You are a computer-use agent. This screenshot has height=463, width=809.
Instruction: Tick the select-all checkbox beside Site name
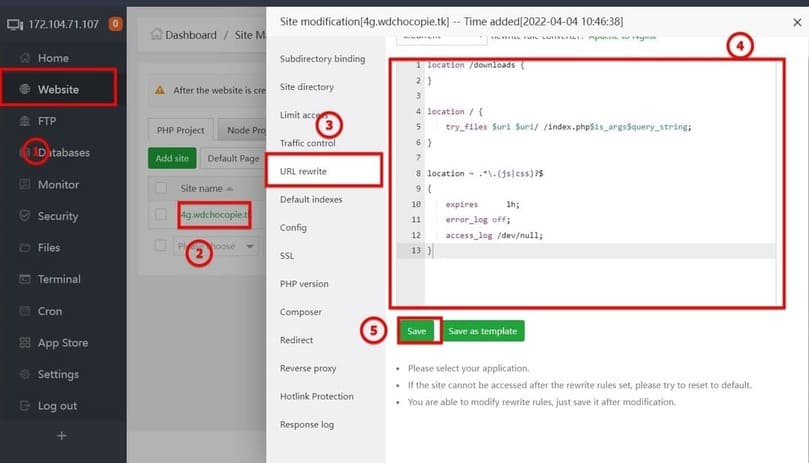tap(162, 188)
